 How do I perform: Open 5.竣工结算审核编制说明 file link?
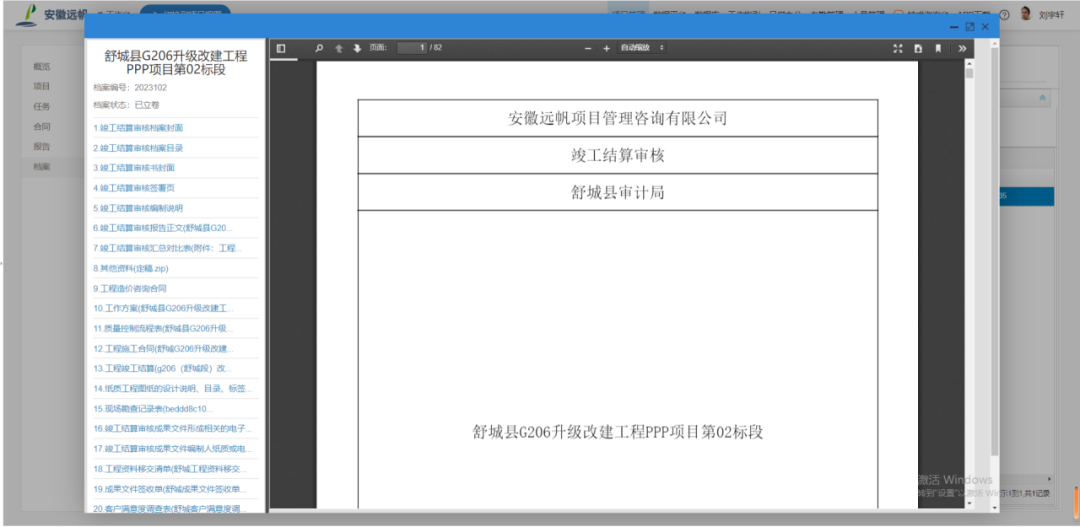pos(138,208)
